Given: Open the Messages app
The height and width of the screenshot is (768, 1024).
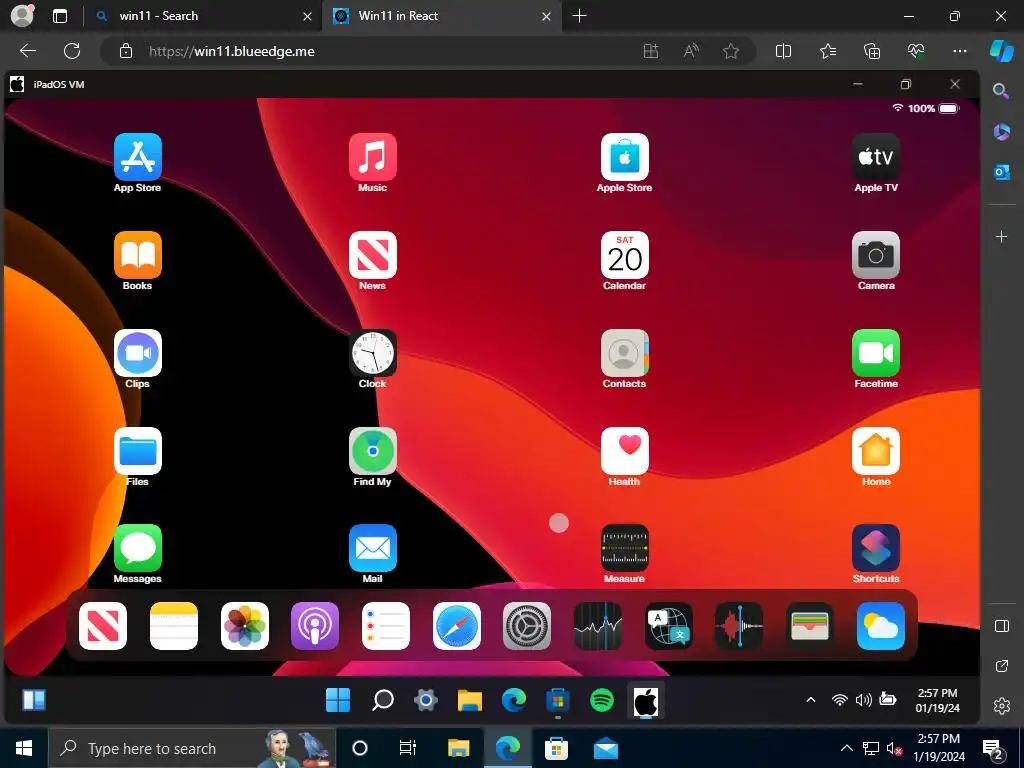Looking at the screenshot, I should (x=138, y=549).
